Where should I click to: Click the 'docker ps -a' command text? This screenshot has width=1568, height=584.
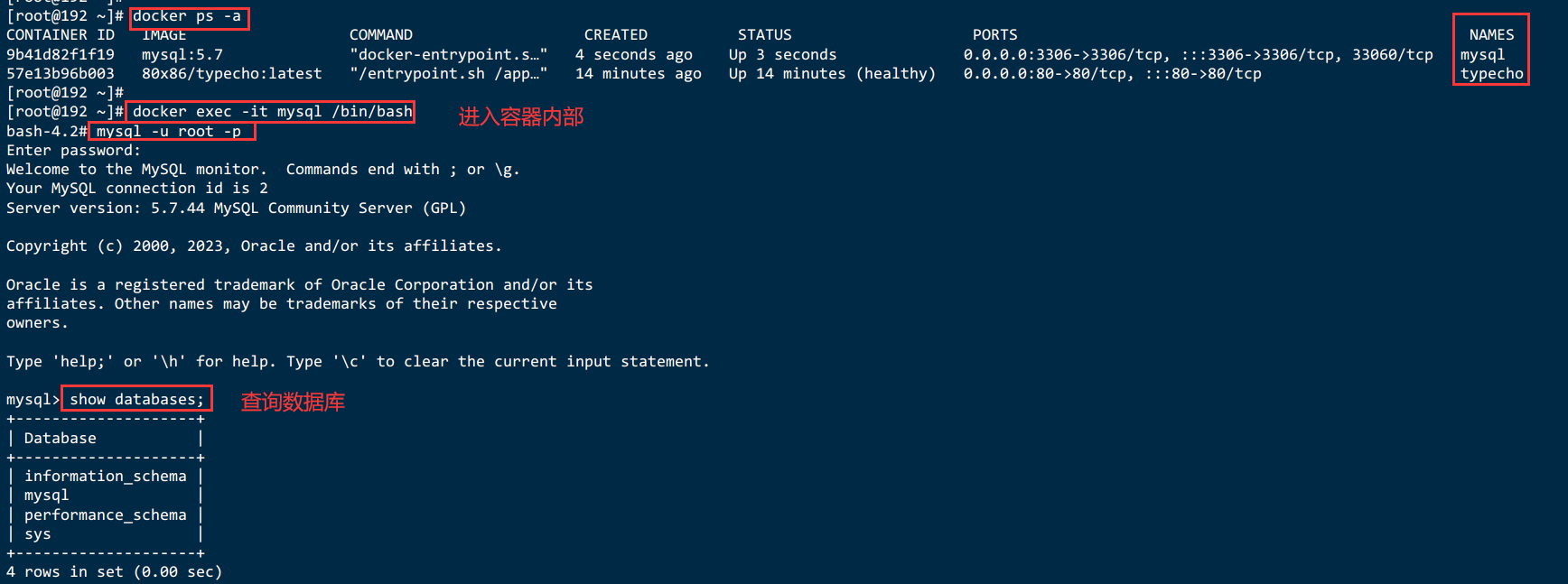coord(187,16)
